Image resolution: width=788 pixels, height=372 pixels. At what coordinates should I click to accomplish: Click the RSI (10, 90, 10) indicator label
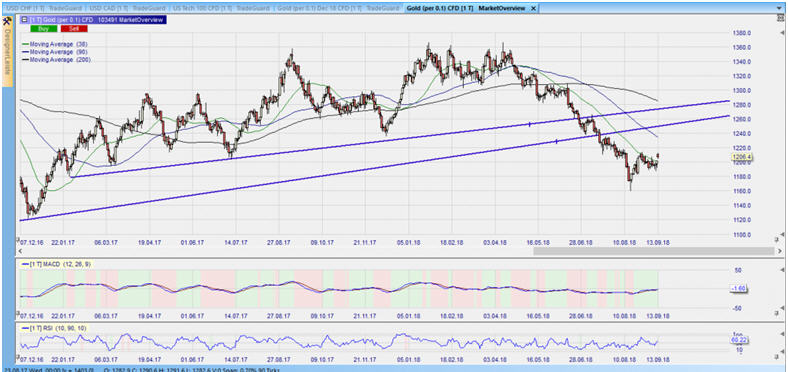coord(55,328)
